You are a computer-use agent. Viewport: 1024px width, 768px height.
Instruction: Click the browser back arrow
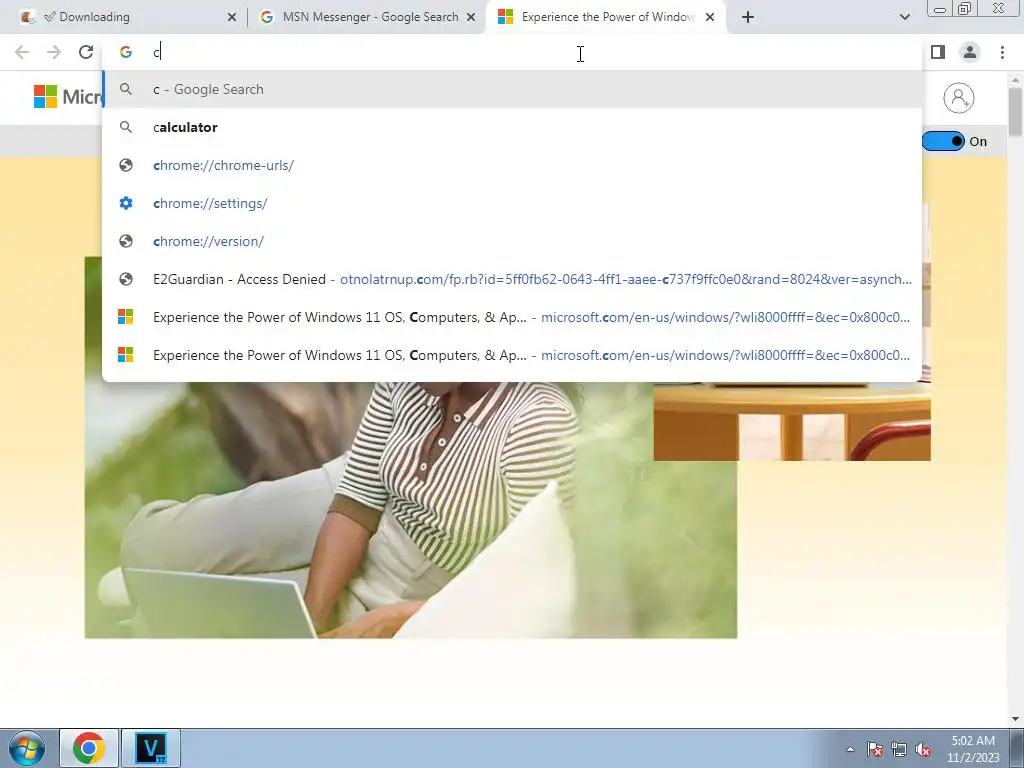(x=22, y=52)
